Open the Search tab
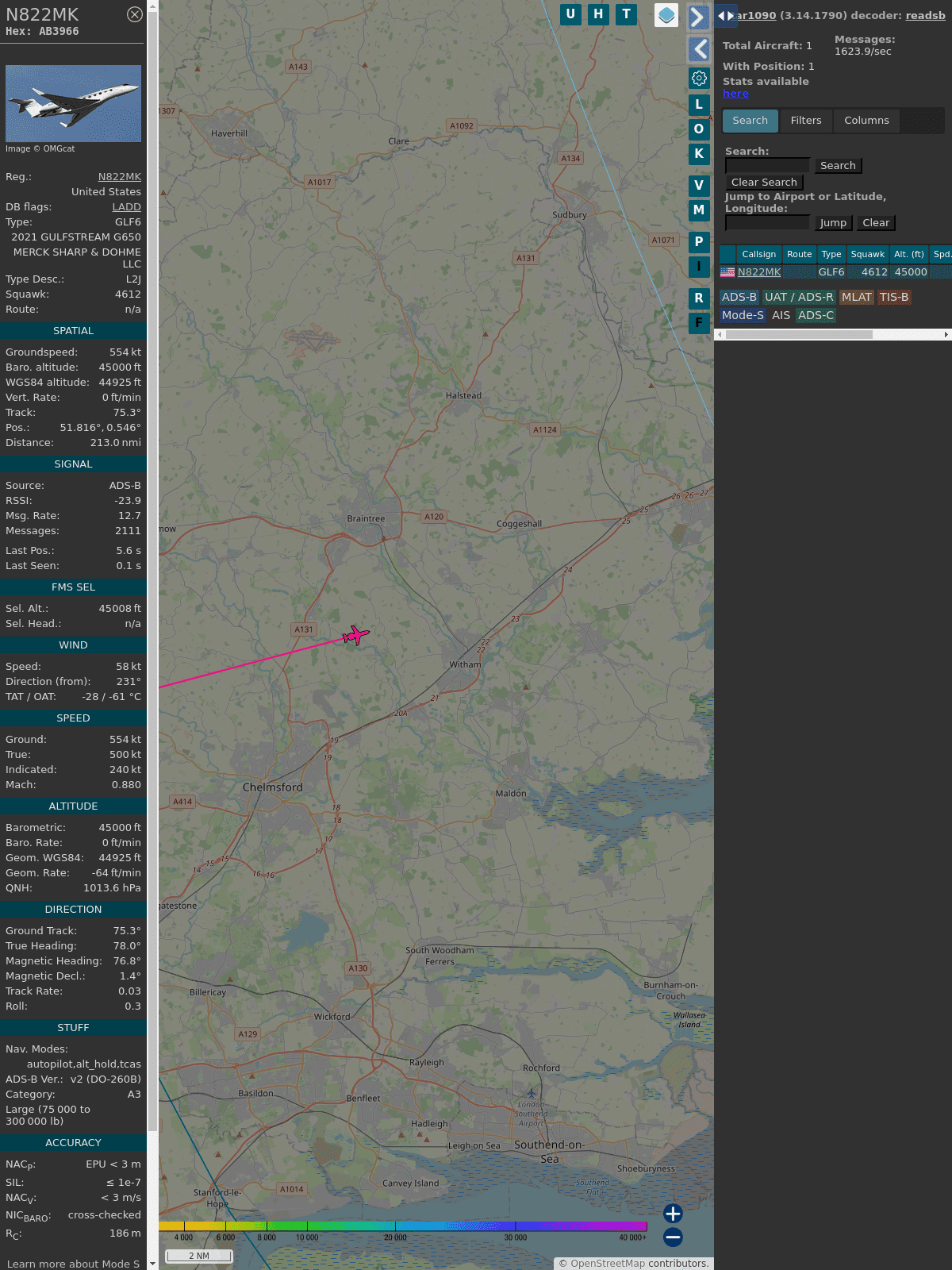This screenshot has height=1270, width=952. coord(750,121)
